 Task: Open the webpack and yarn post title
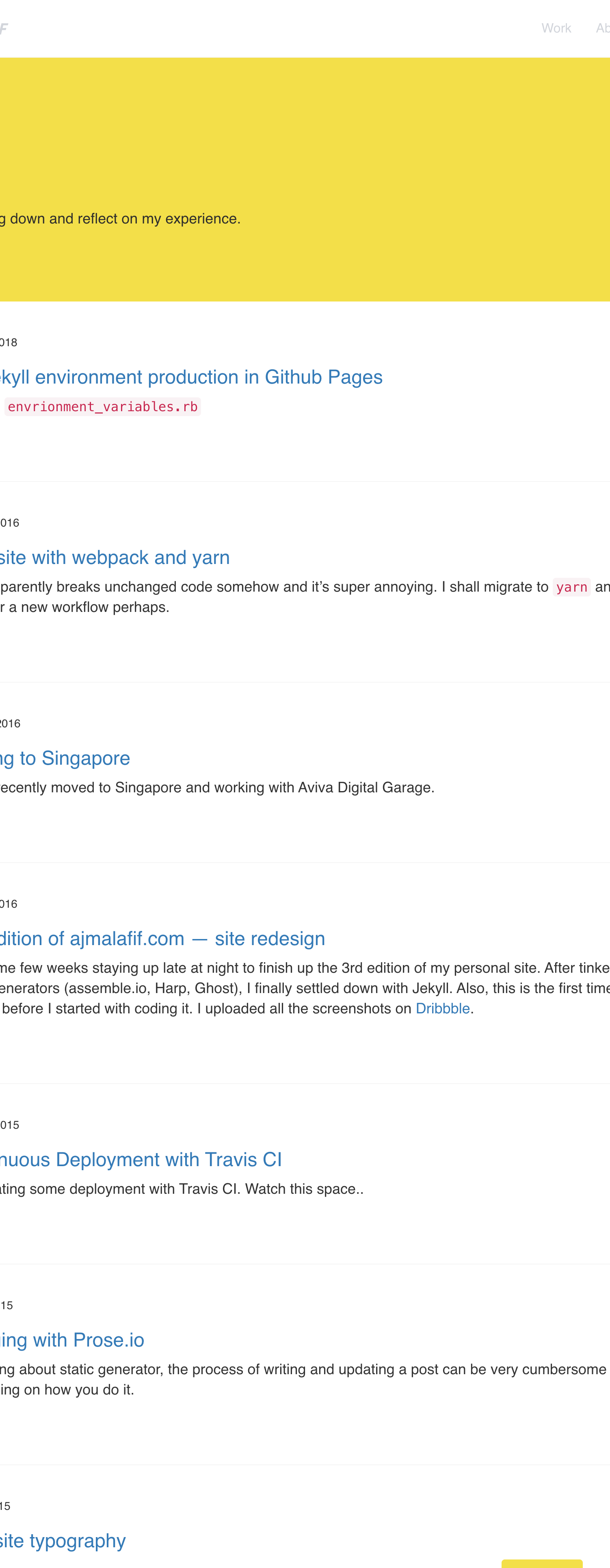(115, 557)
